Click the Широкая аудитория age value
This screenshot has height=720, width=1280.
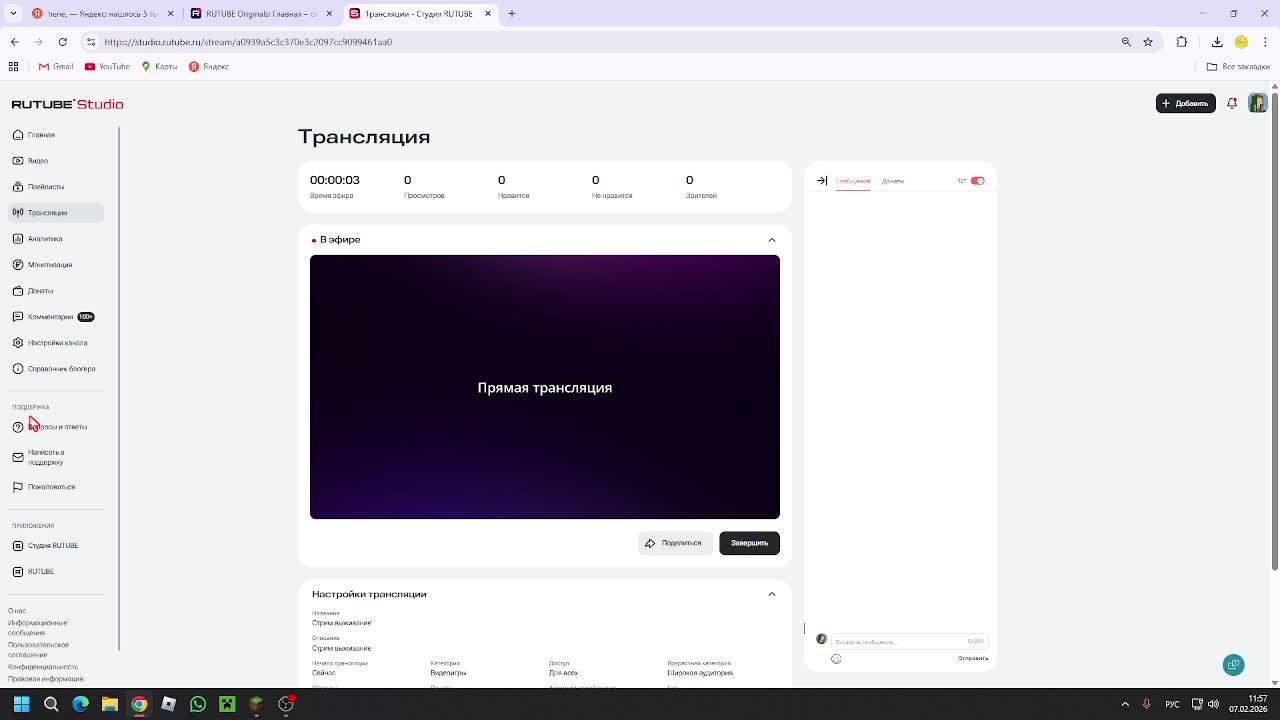point(700,673)
